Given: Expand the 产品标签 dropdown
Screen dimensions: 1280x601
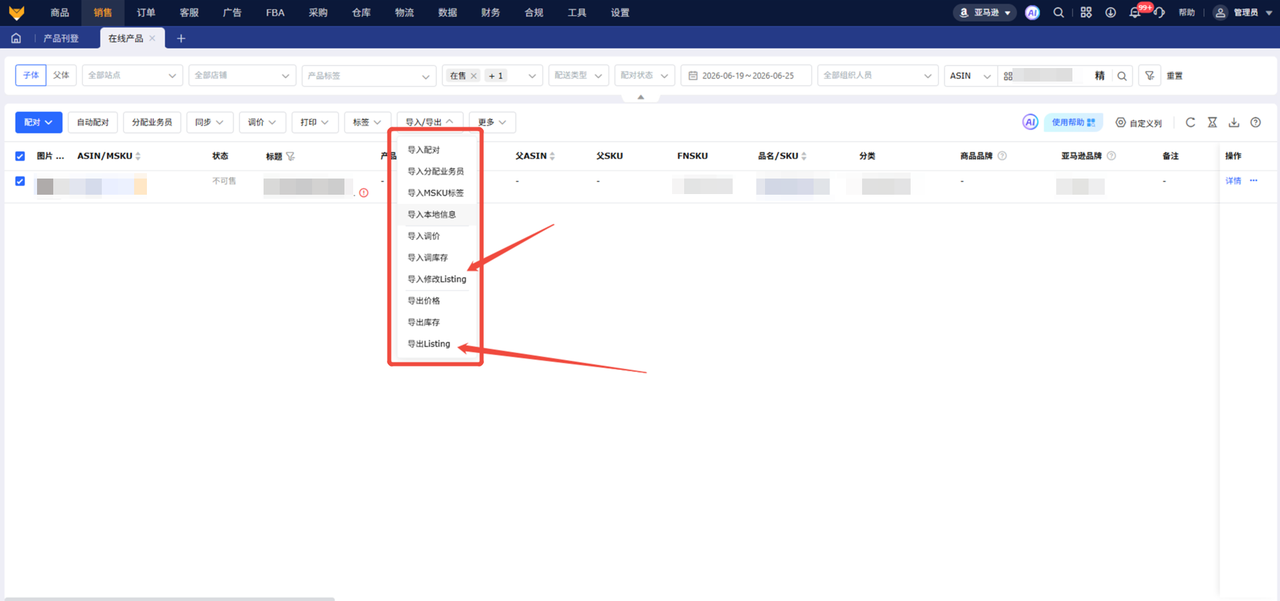Looking at the screenshot, I should (x=368, y=76).
